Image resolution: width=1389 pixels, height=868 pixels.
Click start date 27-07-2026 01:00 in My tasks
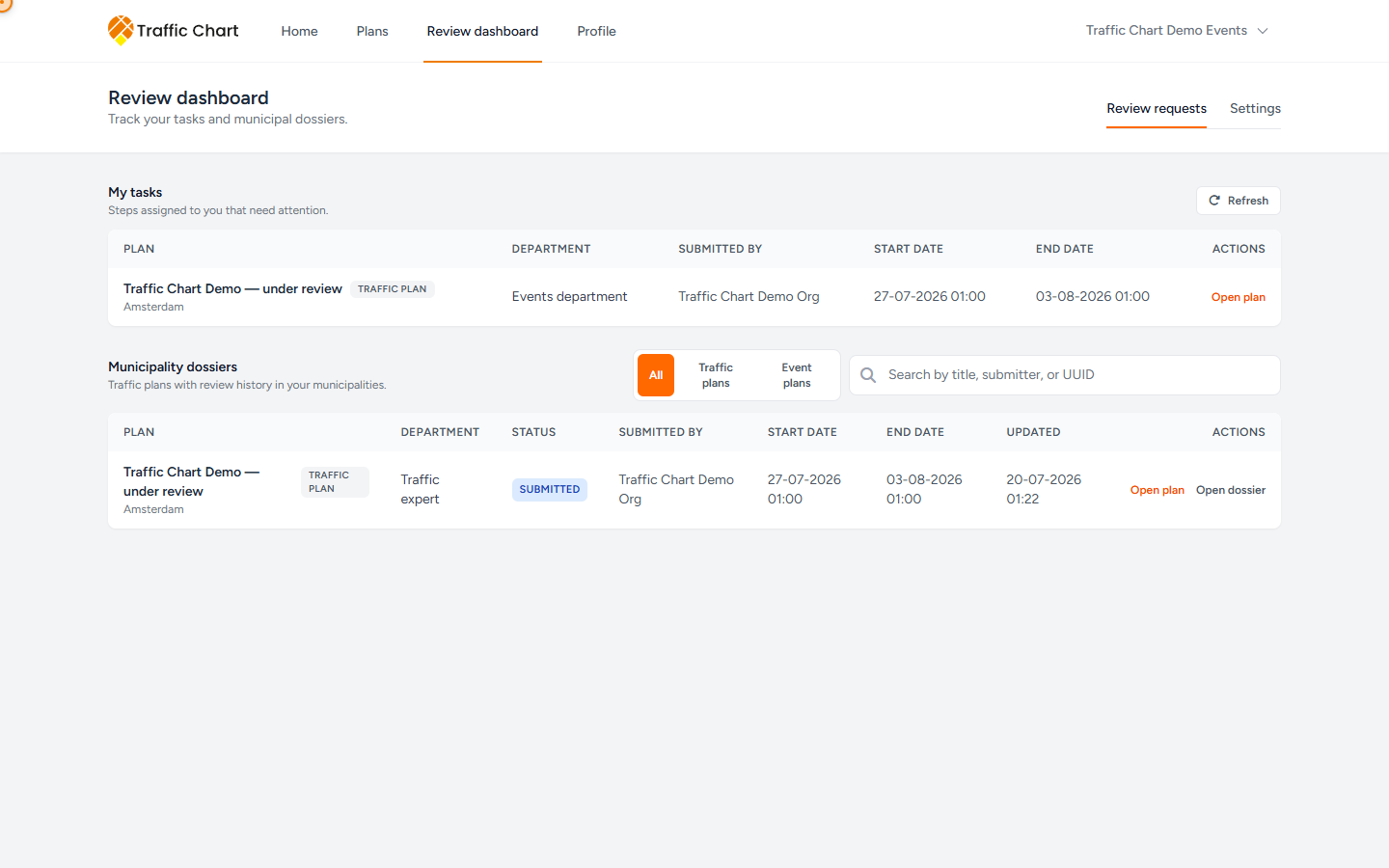(929, 297)
